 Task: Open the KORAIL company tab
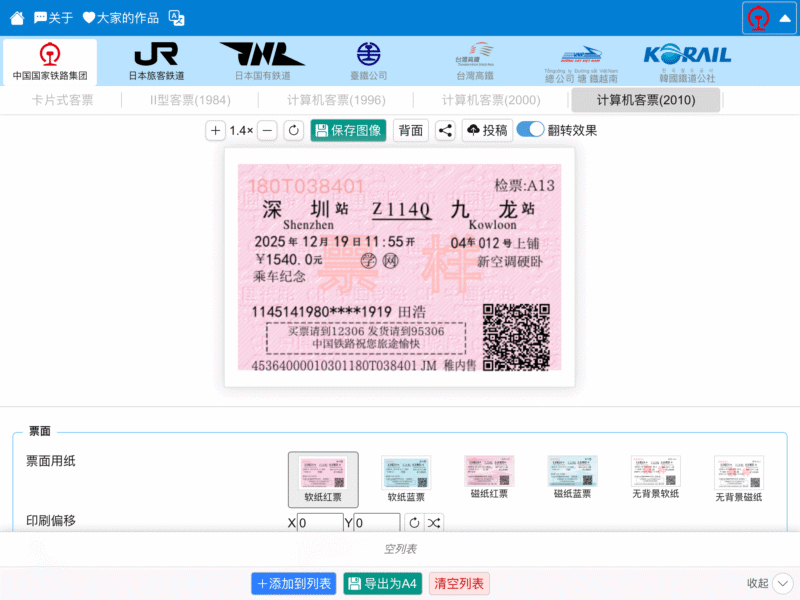(687, 61)
